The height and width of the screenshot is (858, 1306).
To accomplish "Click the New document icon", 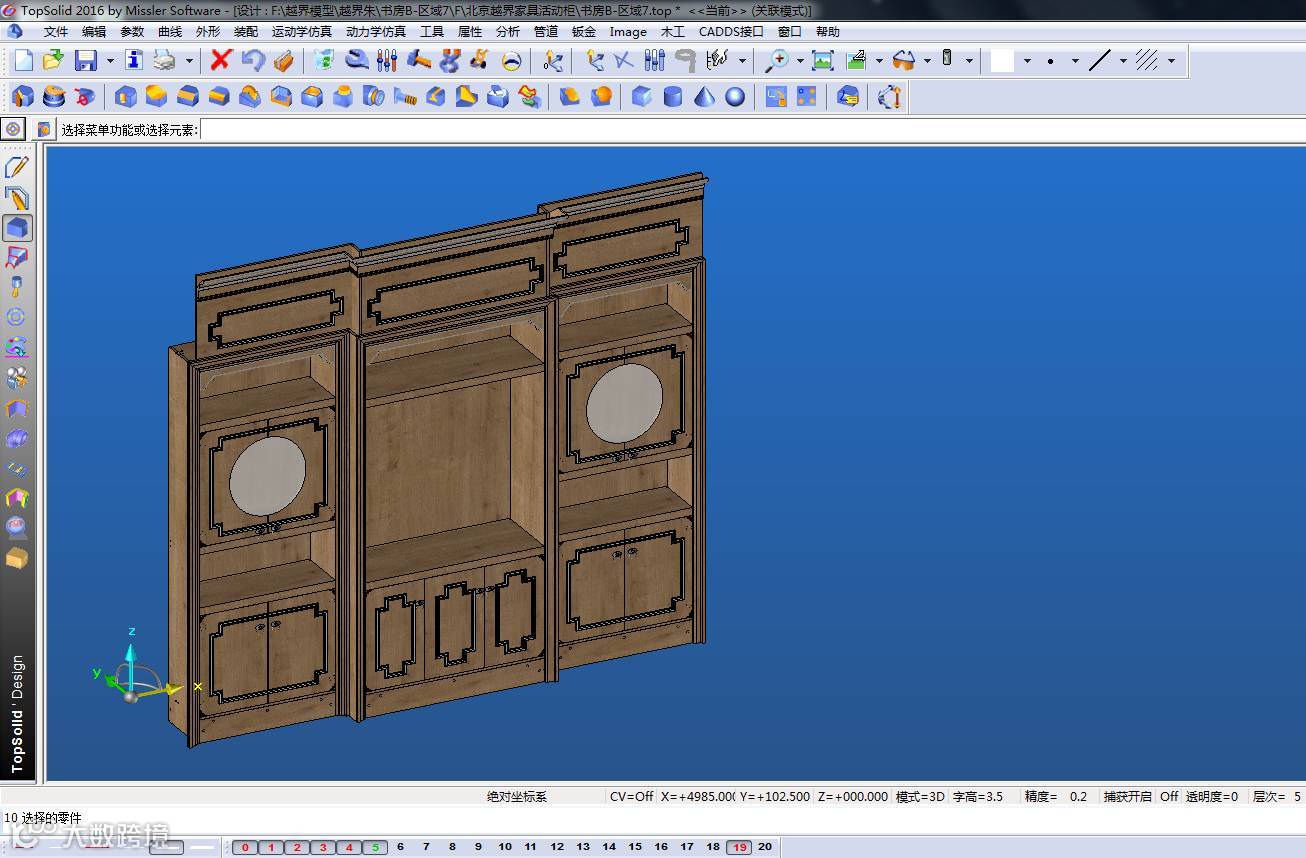I will [x=23, y=61].
